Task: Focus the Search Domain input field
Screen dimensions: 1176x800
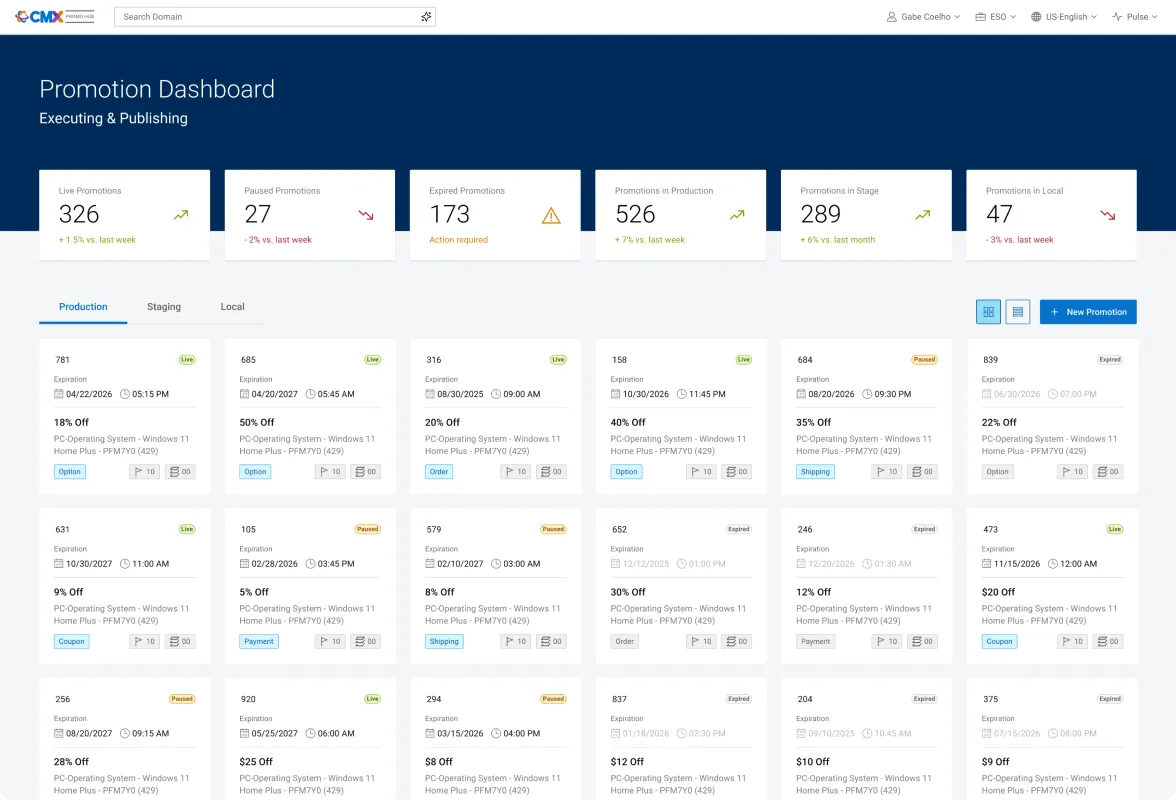Action: point(274,16)
